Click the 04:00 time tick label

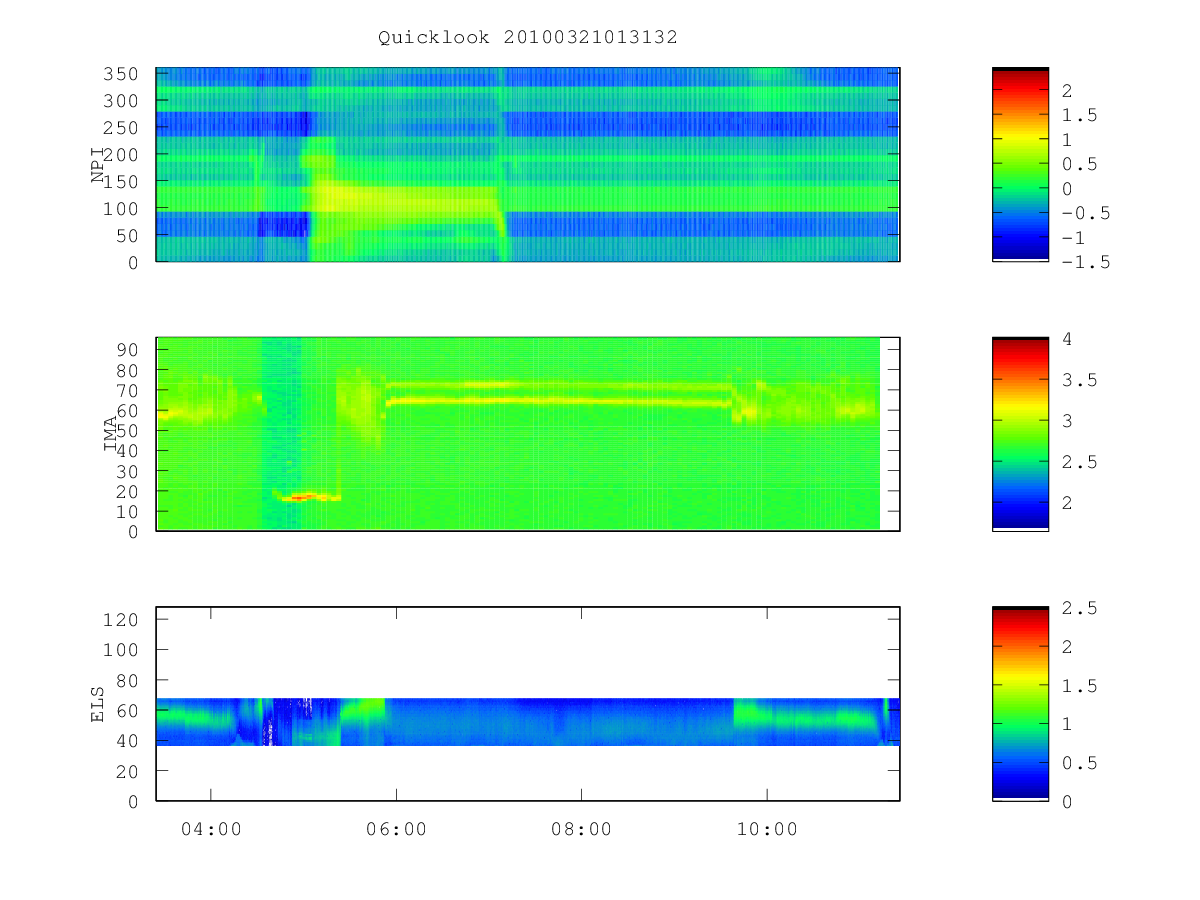click(210, 829)
